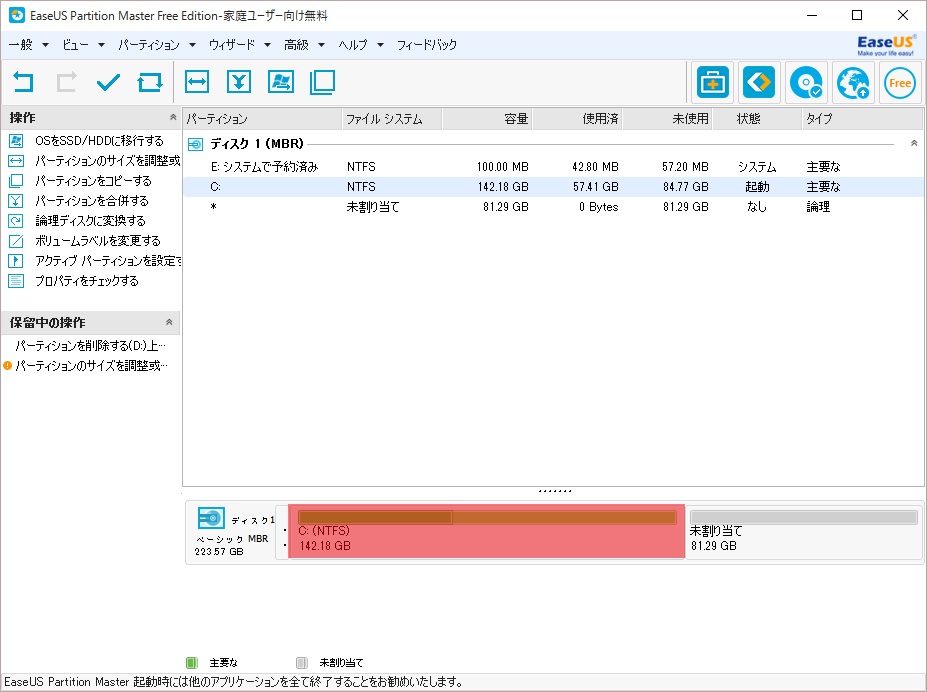Select the C: (NTFS) block in disk map
The height and width of the screenshot is (692, 927).
pyautogui.click(x=487, y=531)
